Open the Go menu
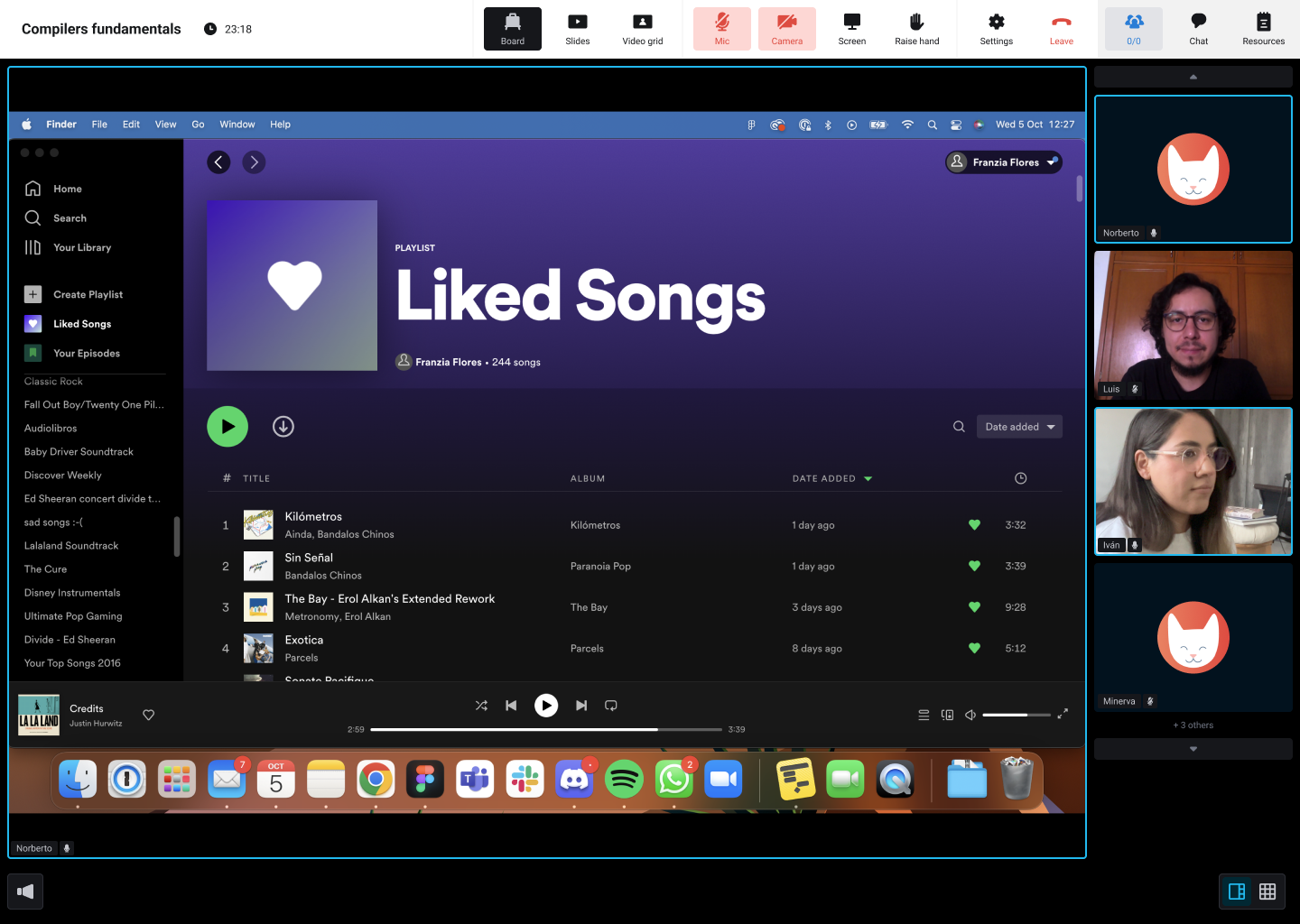 pyautogui.click(x=198, y=125)
